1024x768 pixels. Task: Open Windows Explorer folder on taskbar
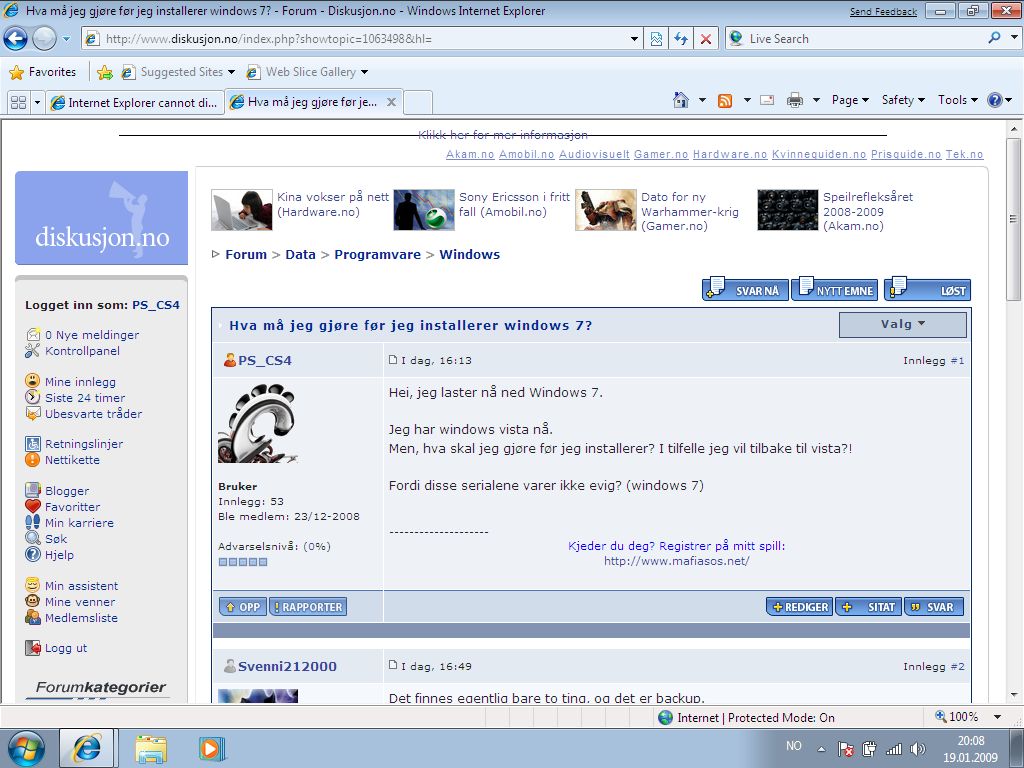pyautogui.click(x=151, y=749)
